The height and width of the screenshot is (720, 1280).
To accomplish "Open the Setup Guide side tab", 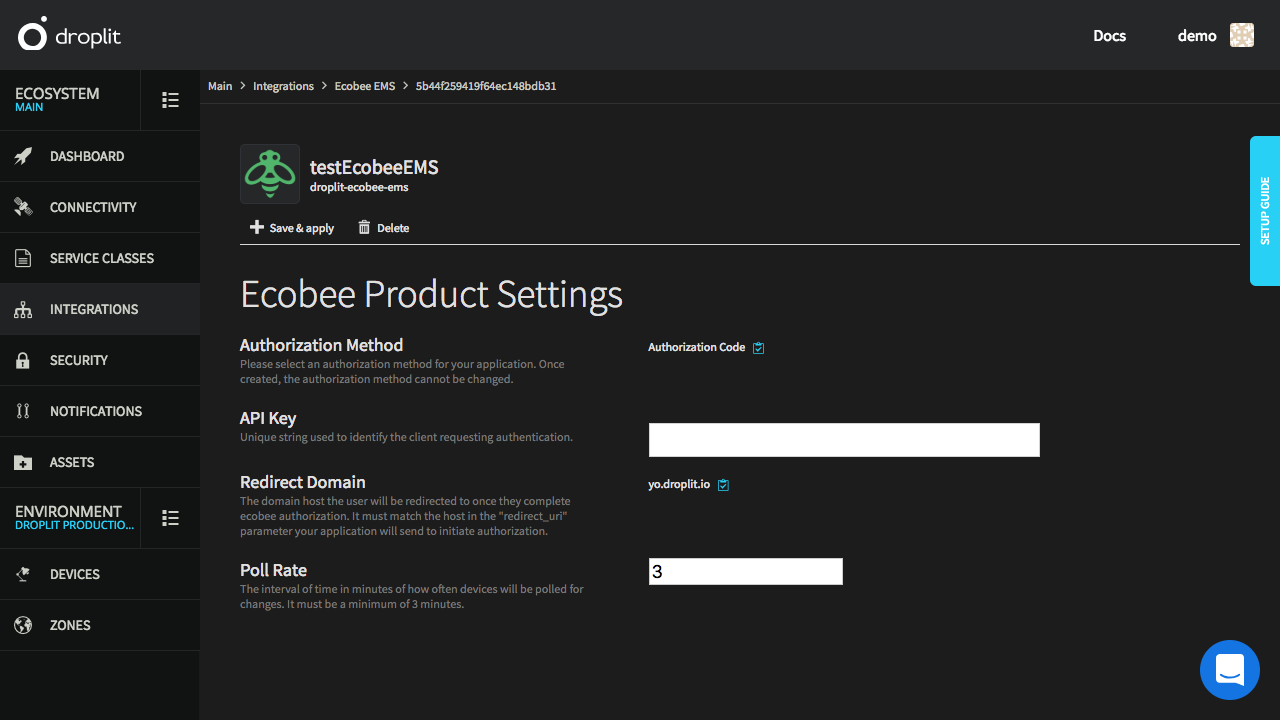I will click(1265, 211).
